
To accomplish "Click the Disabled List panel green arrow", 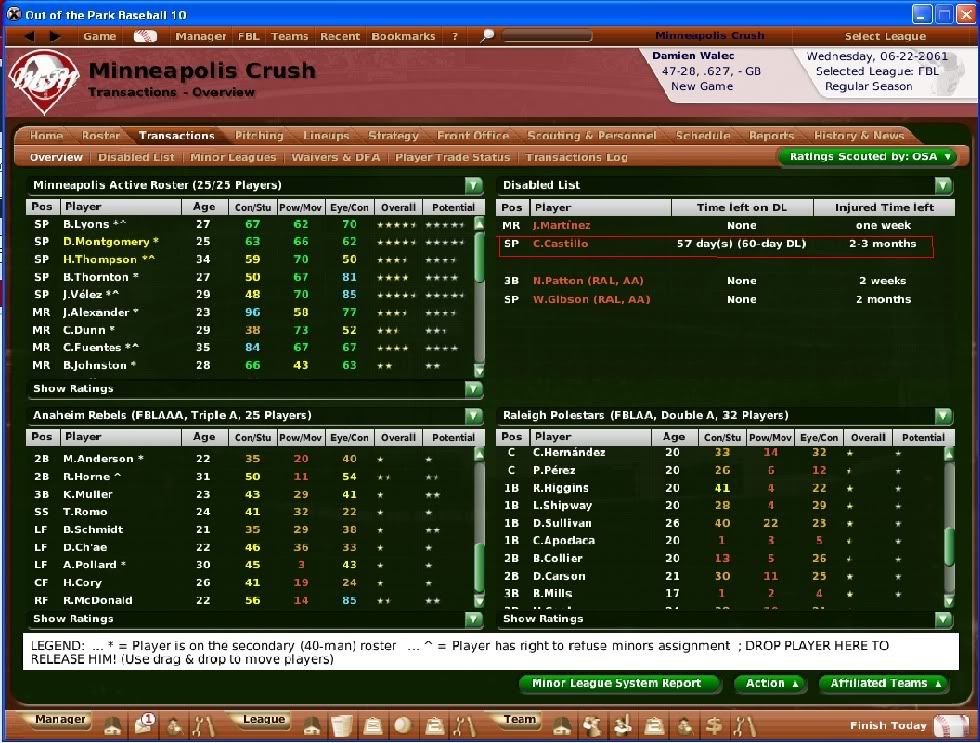I will pyautogui.click(x=943, y=186).
